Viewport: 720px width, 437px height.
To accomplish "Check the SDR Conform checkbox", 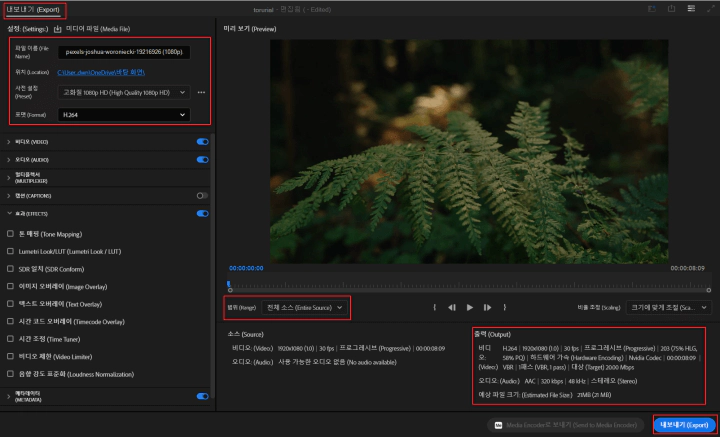I will (x=10, y=269).
